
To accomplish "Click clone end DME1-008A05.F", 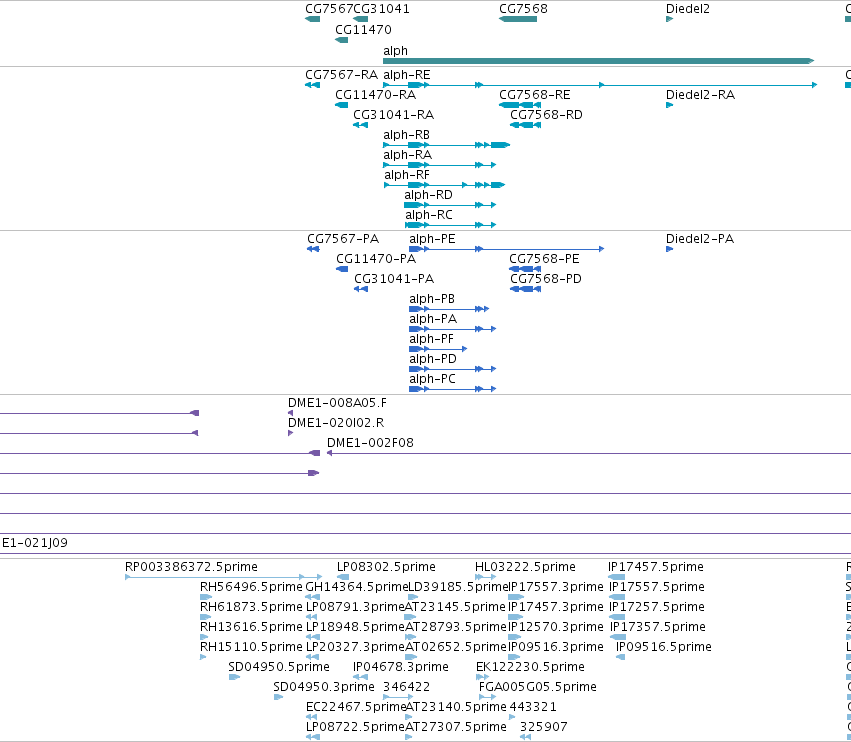I will [290, 413].
